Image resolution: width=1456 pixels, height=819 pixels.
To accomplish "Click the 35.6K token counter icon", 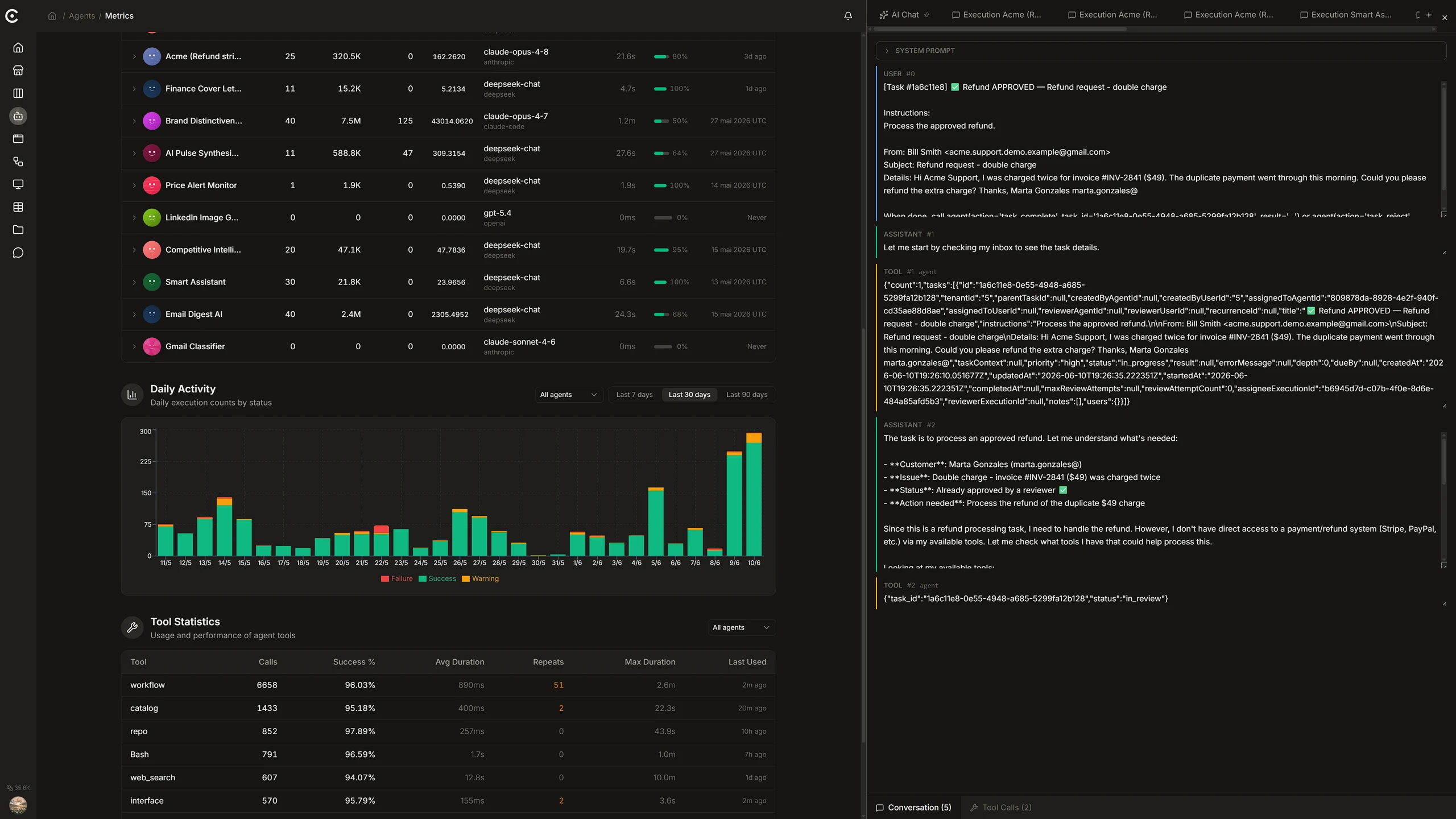I will (10, 788).
